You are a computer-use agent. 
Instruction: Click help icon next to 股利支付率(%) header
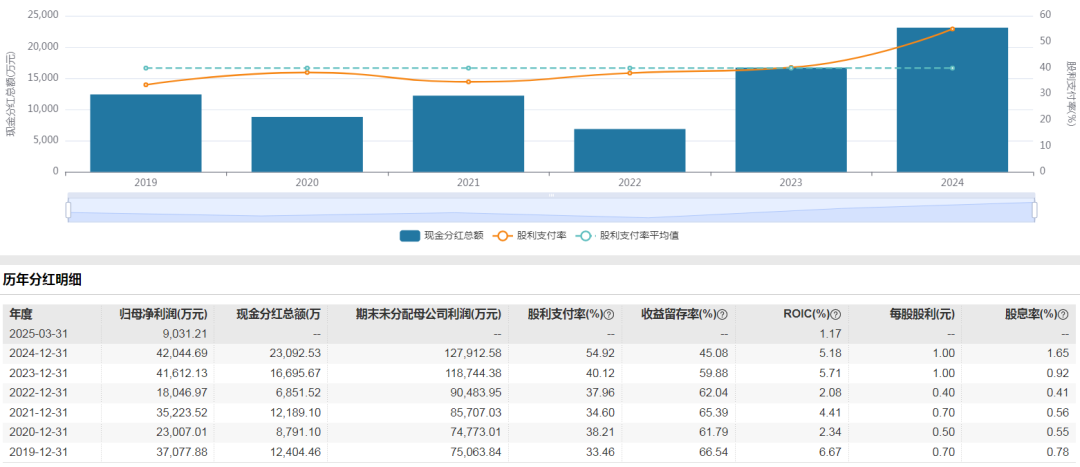(608, 314)
